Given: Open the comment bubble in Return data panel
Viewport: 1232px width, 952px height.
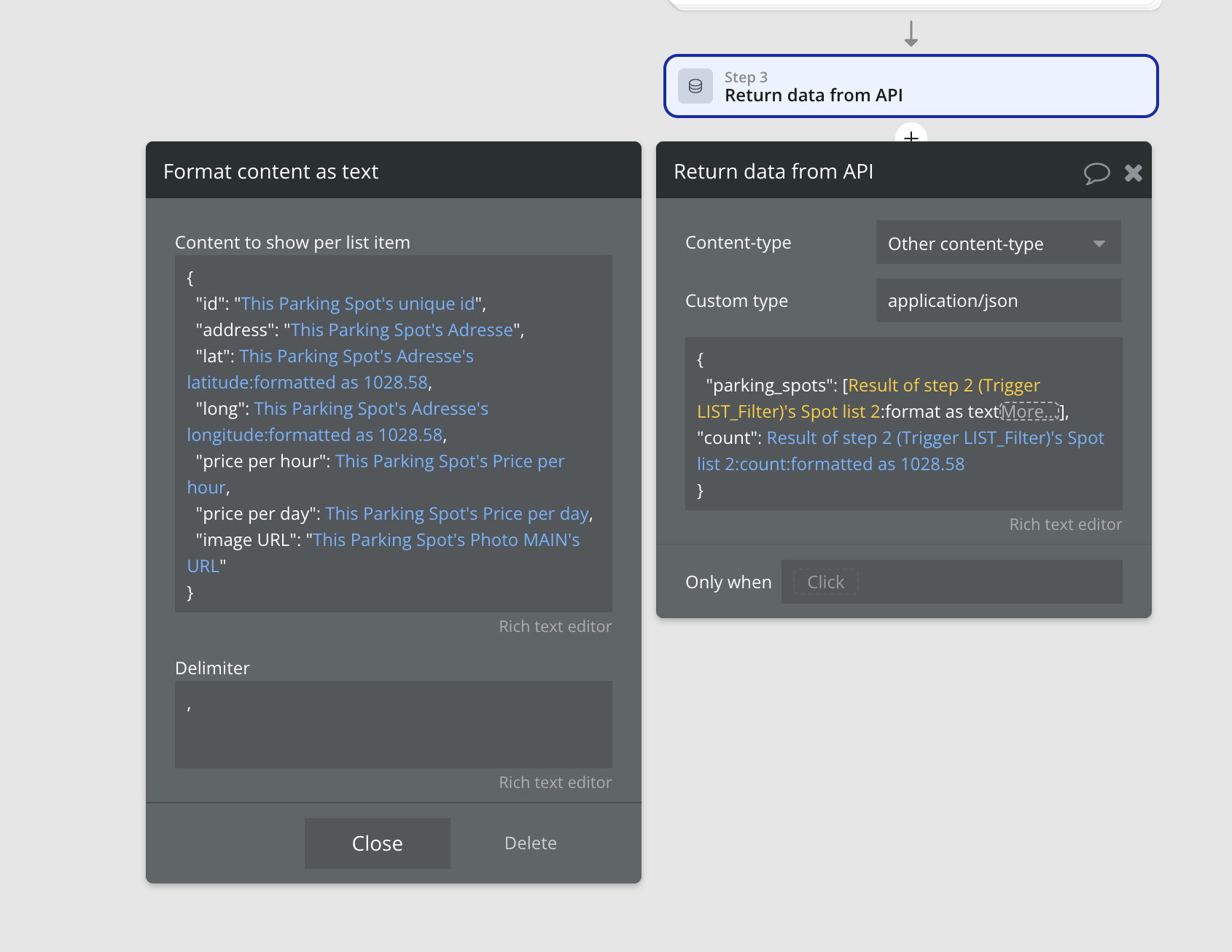Looking at the screenshot, I should pyautogui.click(x=1096, y=173).
